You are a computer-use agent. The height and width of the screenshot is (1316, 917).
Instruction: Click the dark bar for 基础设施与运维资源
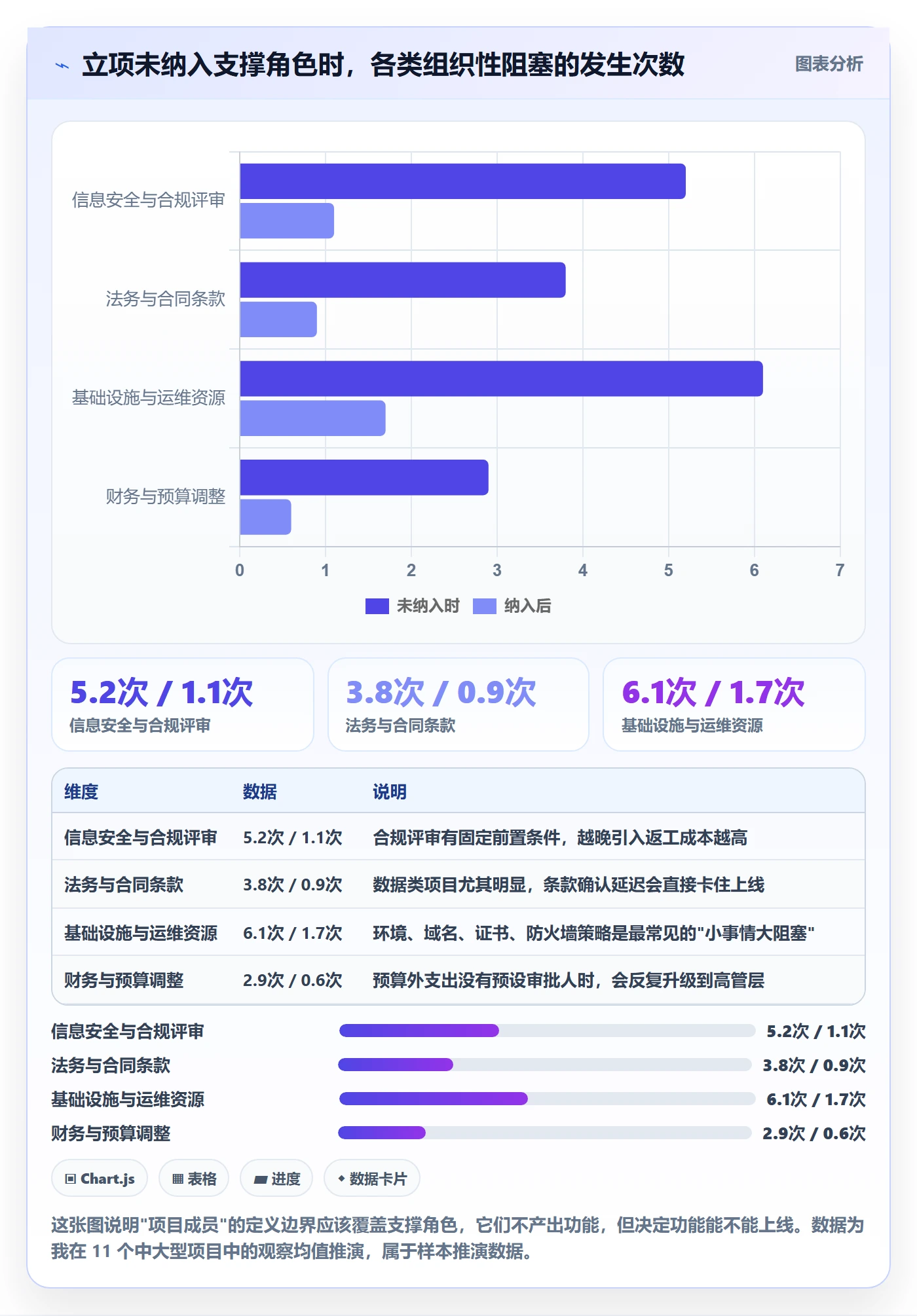pyautogui.click(x=501, y=378)
